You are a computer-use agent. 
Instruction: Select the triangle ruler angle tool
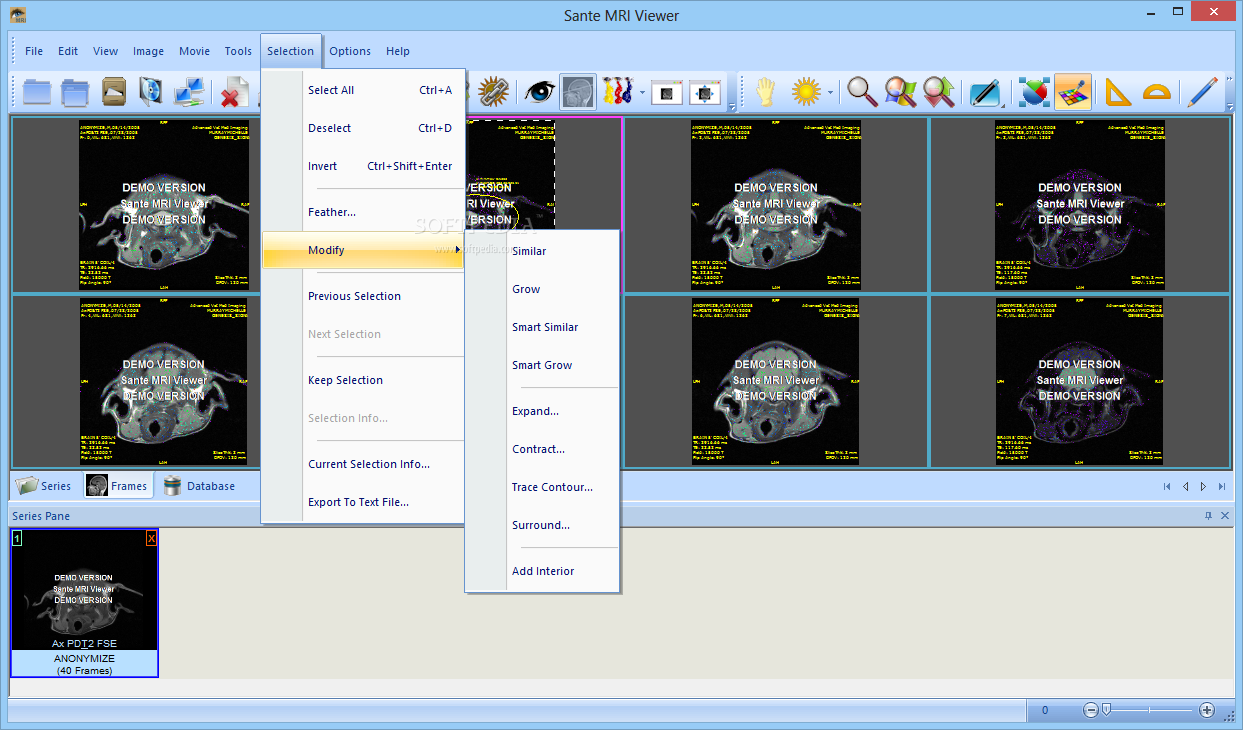tap(1117, 92)
